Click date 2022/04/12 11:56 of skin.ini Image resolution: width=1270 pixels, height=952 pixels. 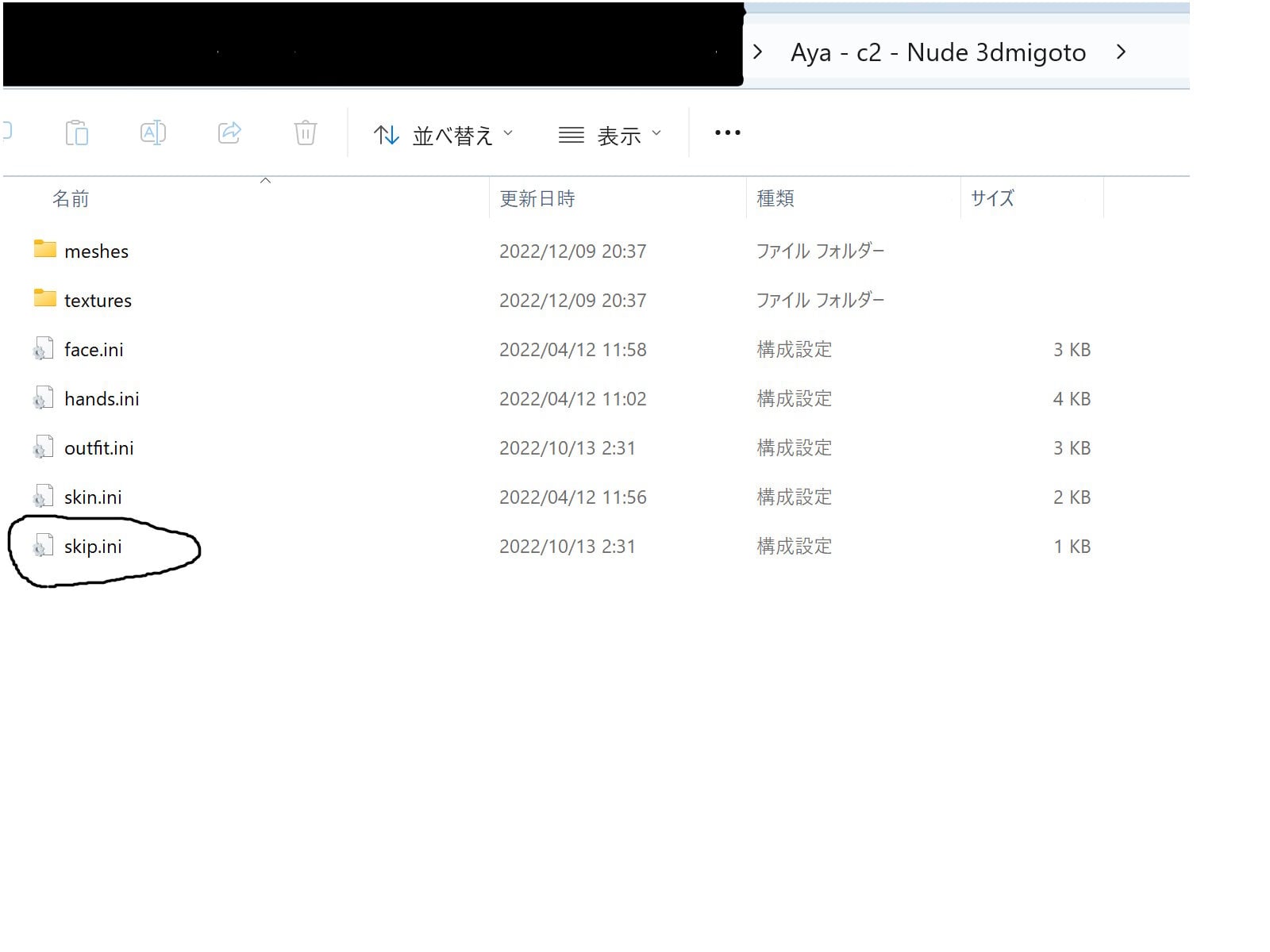click(x=573, y=497)
